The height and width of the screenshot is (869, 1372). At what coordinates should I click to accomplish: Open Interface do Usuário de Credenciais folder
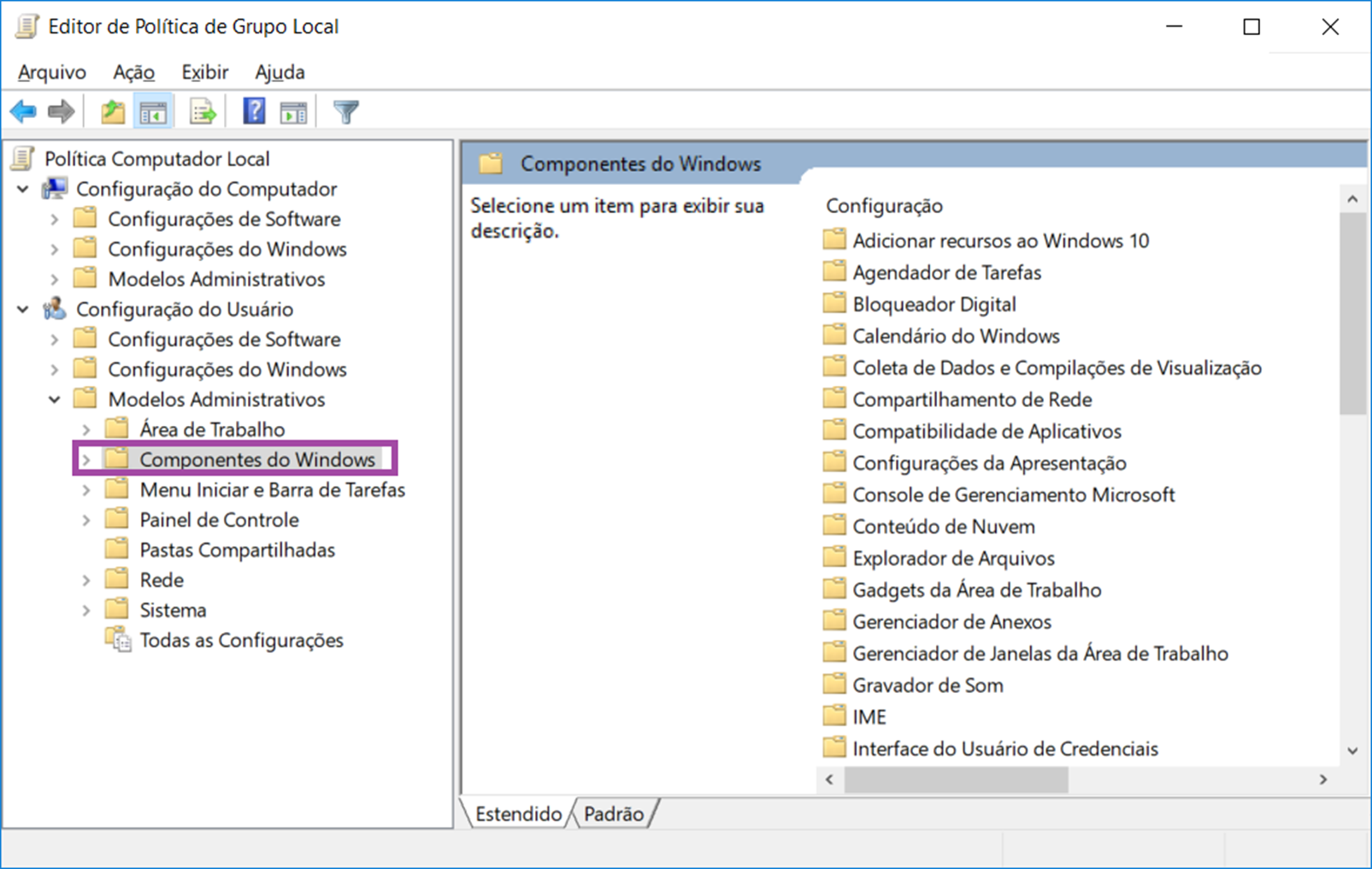tap(1005, 748)
